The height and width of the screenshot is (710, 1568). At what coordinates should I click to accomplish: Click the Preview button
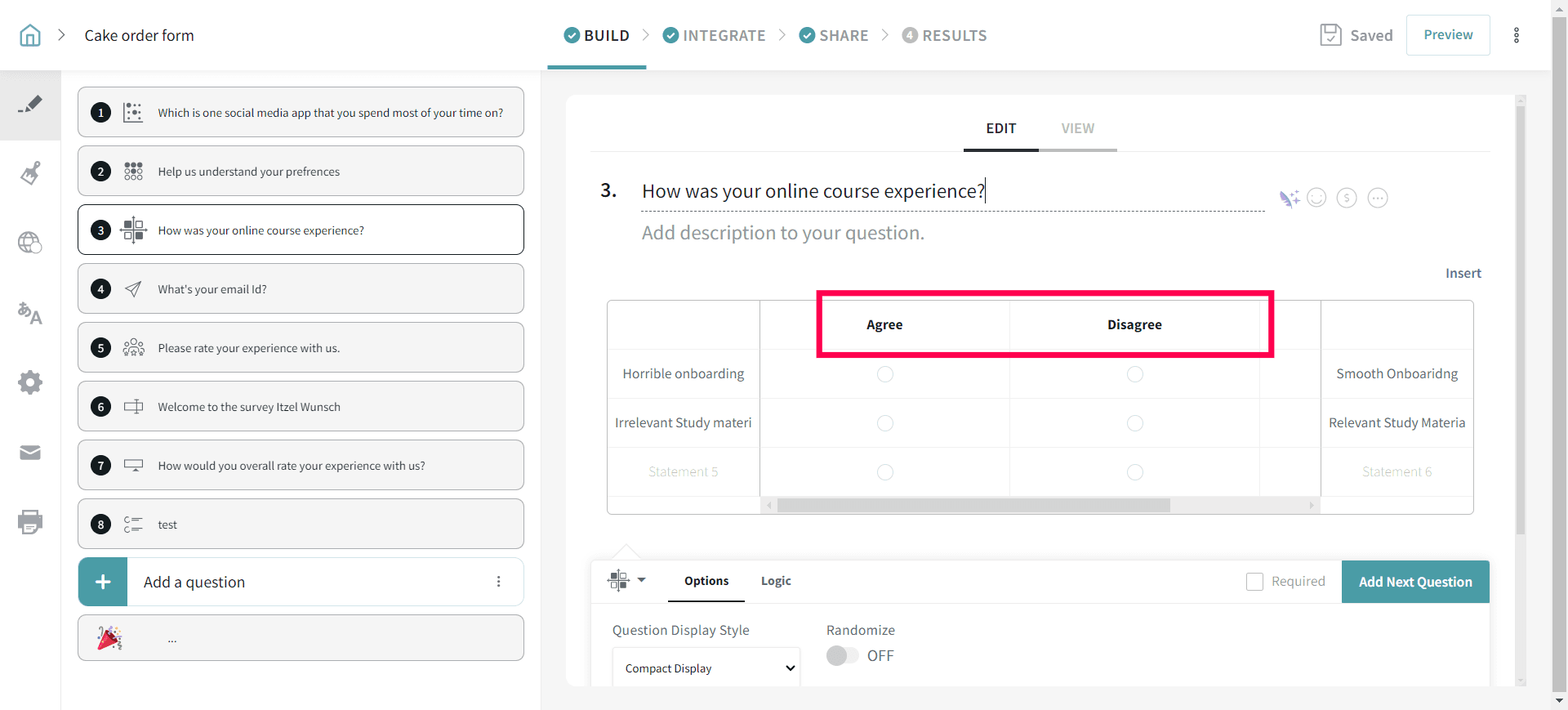[x=1448, y=35]
